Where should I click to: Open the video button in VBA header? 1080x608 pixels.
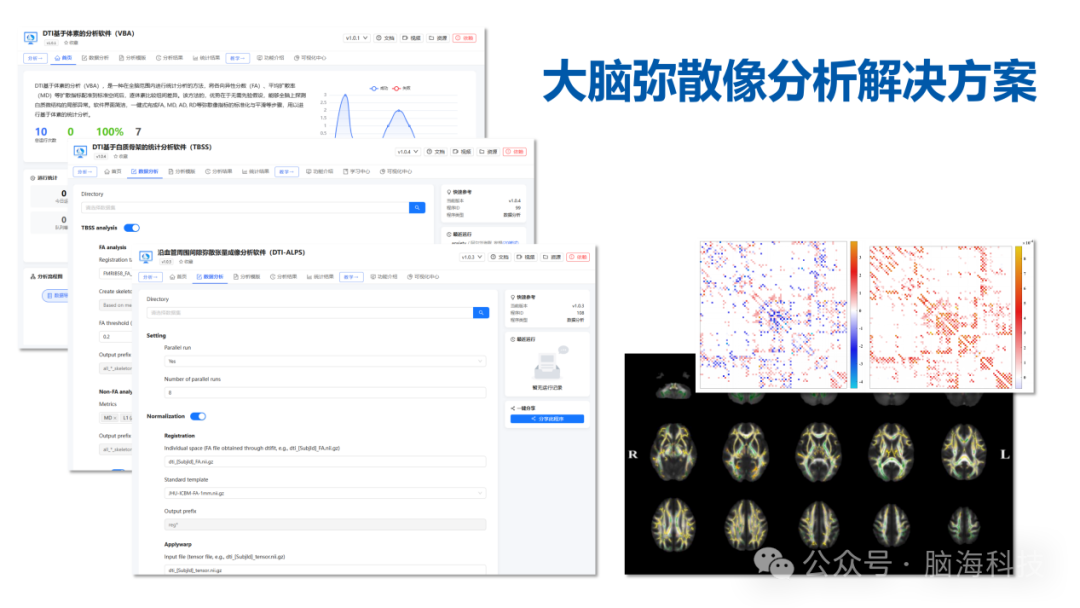412,38
